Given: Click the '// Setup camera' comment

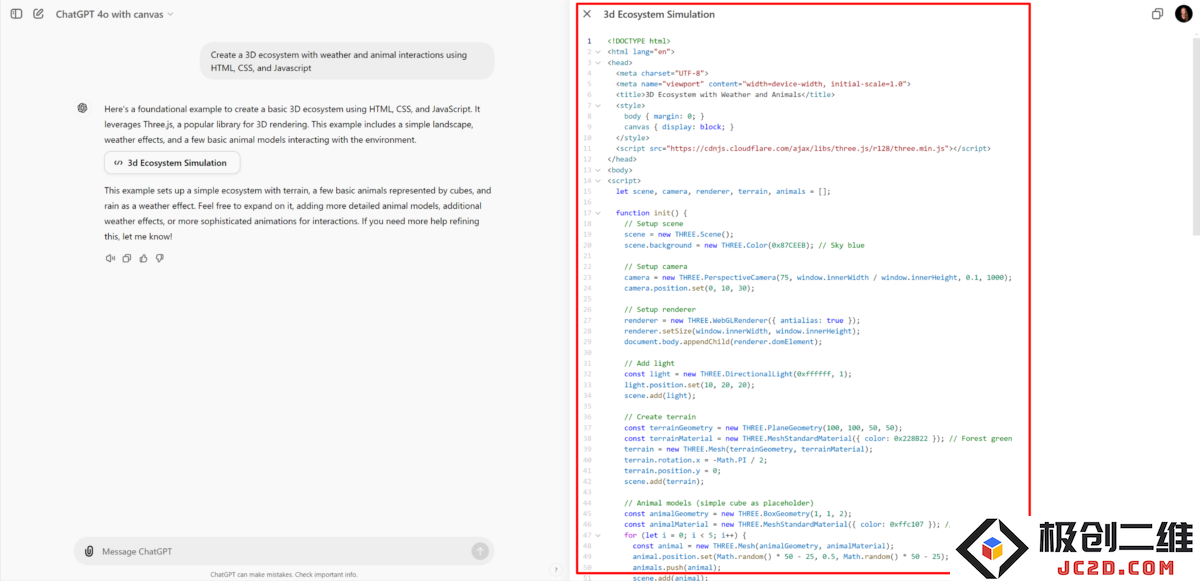Looking at the screenshot, I should click(656, 267).
